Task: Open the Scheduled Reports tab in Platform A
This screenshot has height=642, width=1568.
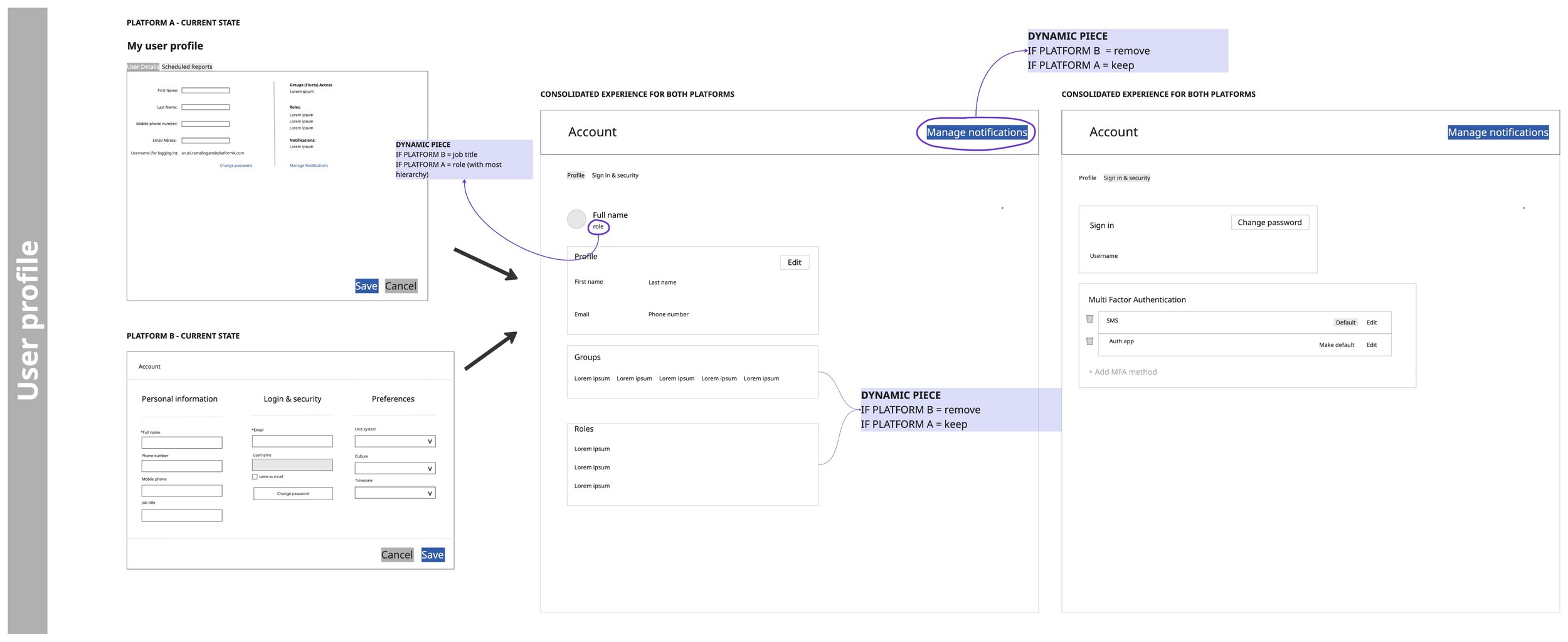Action: [187, 67]
